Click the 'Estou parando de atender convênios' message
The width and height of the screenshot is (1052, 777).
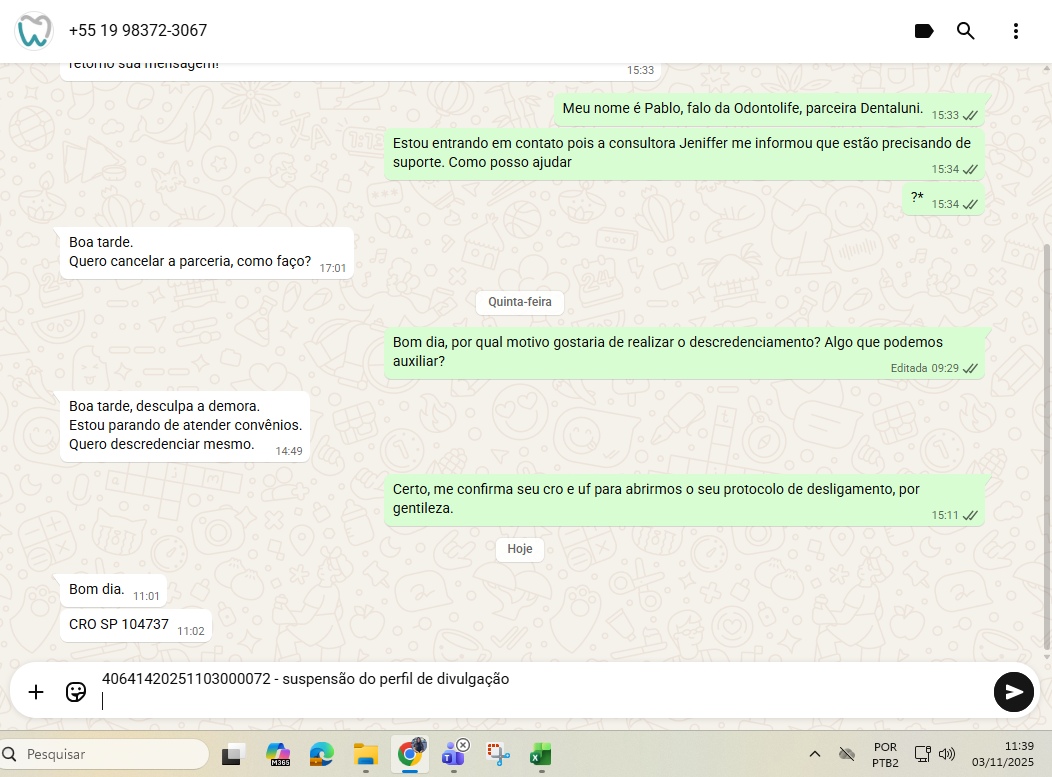(x=185, y=426)
